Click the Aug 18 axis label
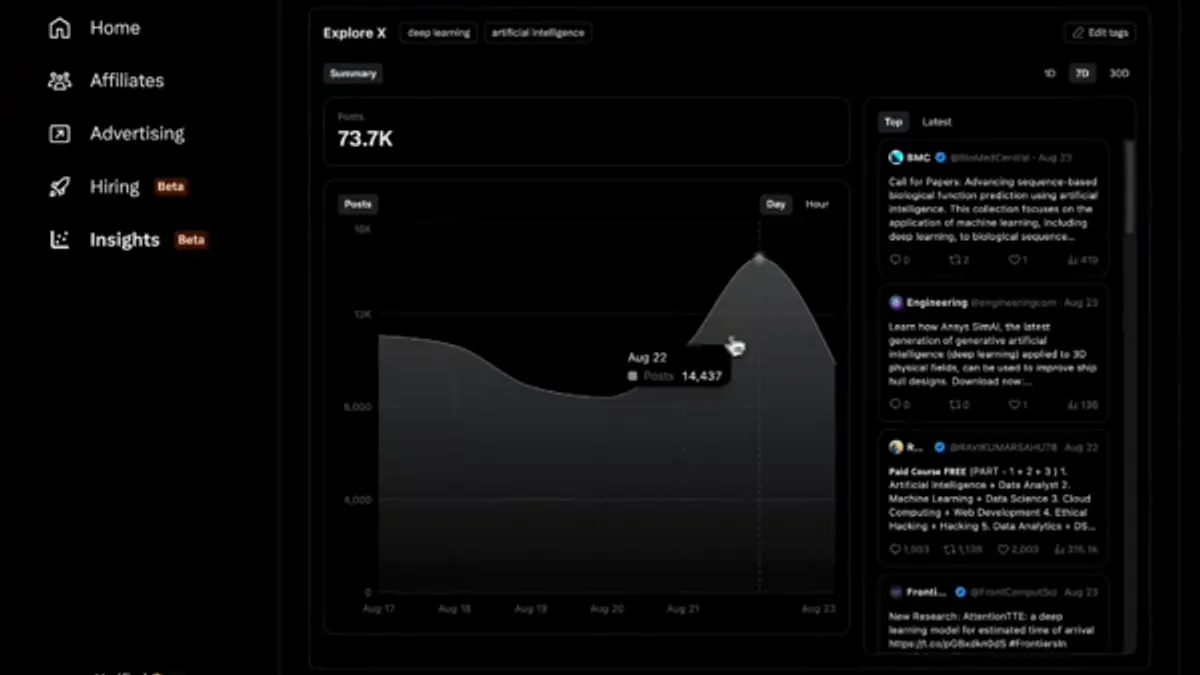The image size is (1200, 675). coord(455,609)
